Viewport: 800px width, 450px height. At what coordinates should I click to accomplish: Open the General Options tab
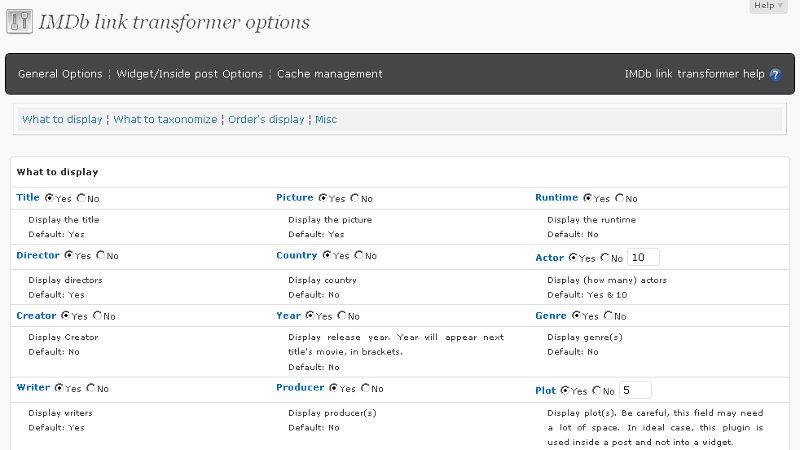(x=60, y=74)
